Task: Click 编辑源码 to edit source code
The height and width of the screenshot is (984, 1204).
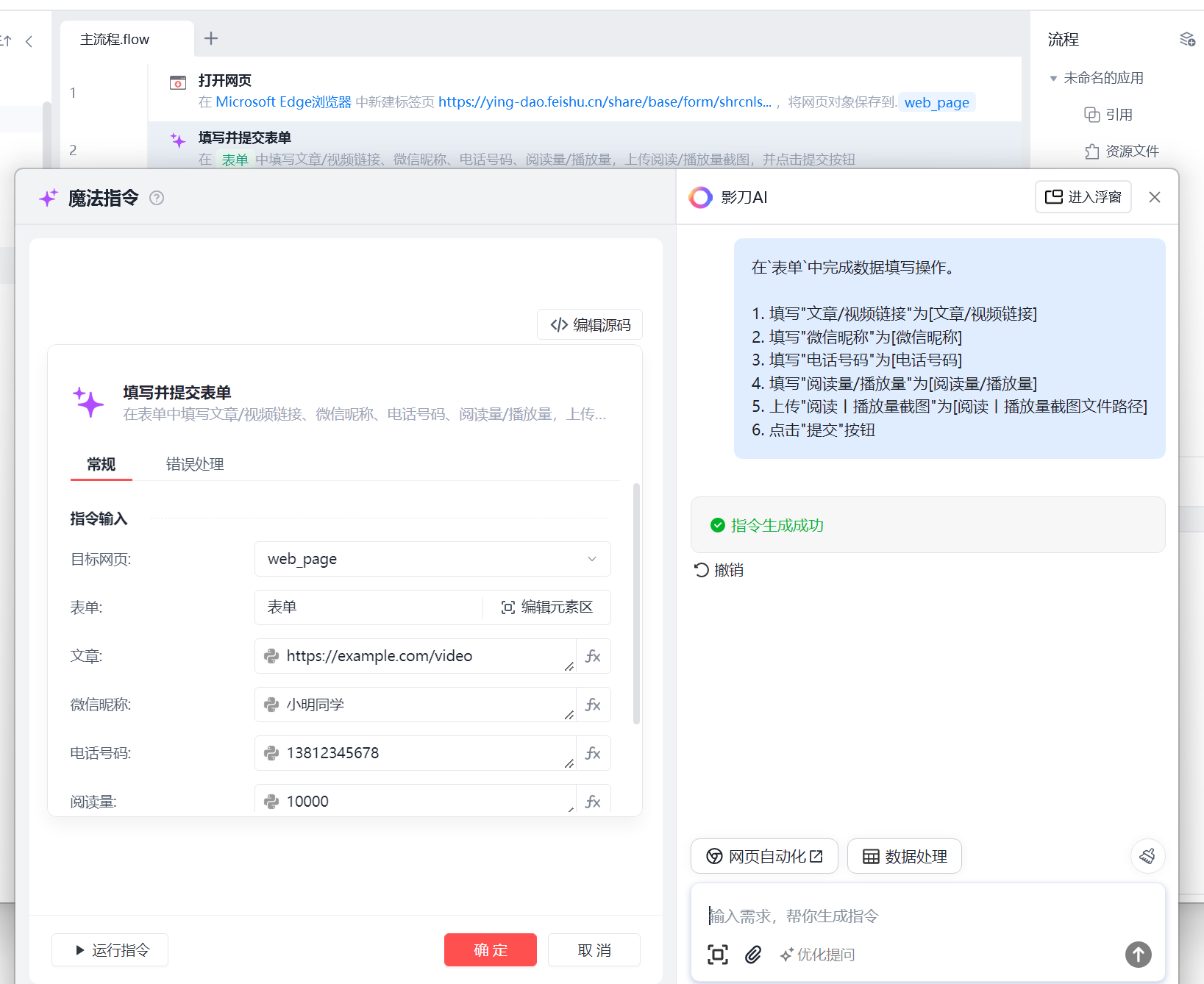Action: click(590, 325)
